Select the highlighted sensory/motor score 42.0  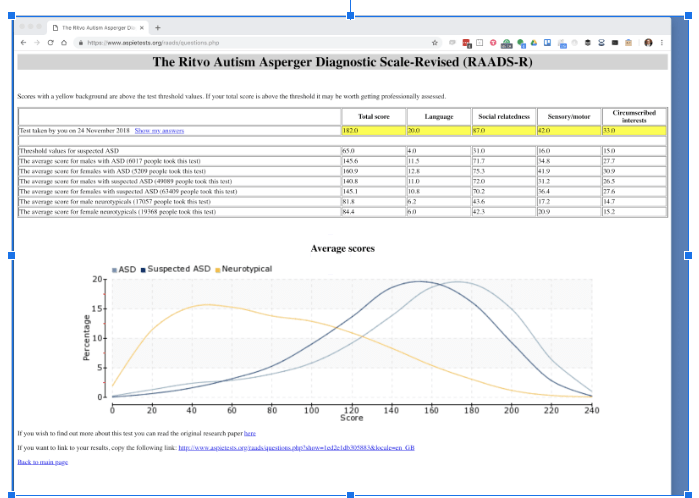(x=569, y=131)
